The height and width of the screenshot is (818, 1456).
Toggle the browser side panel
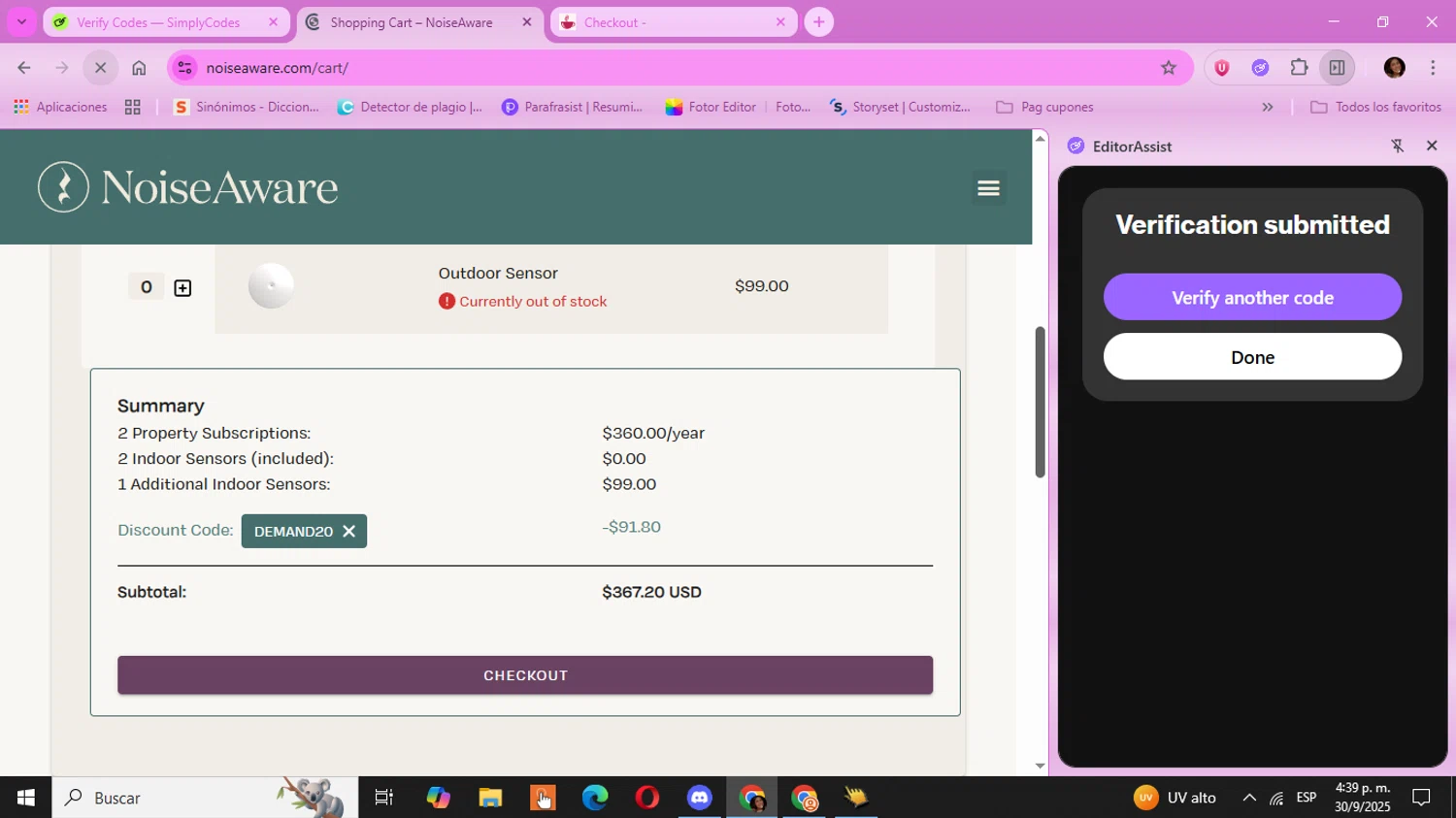tap(1337, 68)
